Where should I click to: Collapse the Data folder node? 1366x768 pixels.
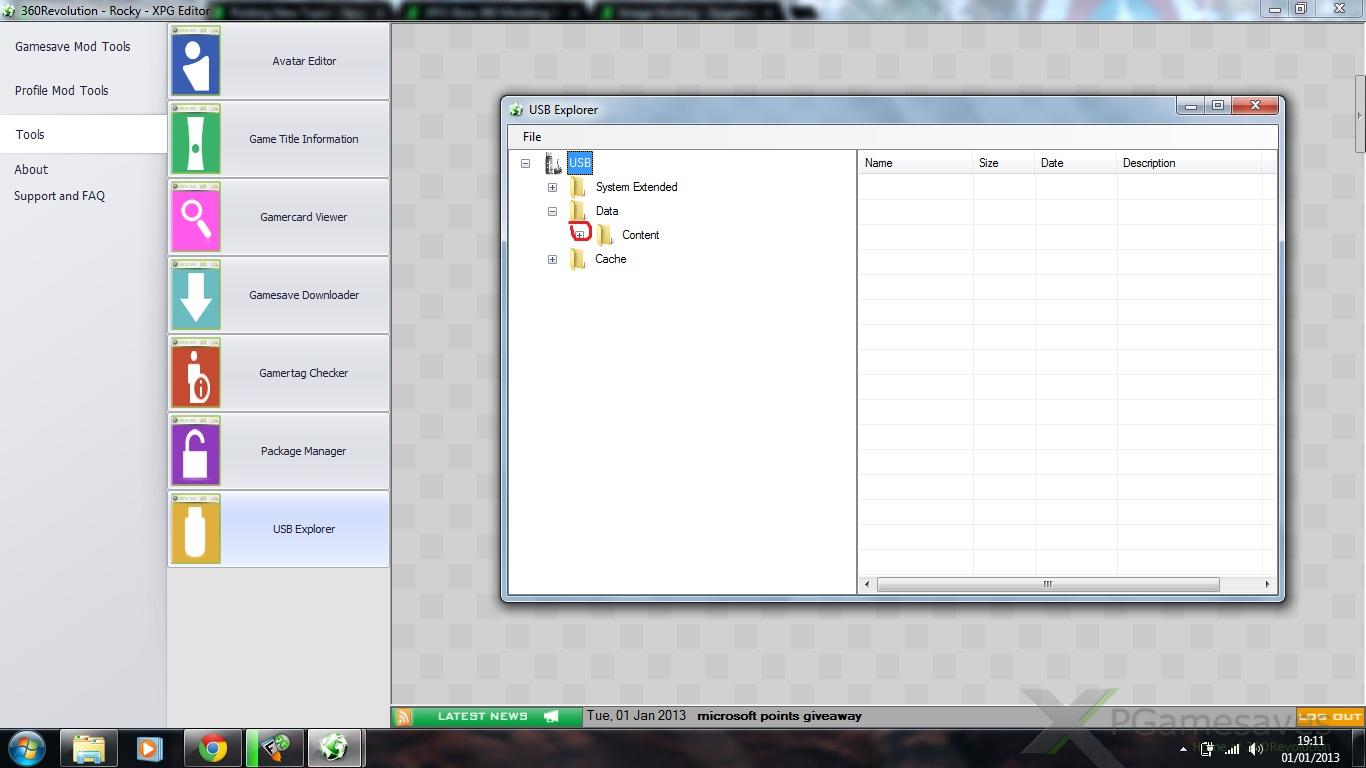[x=552, y=211]
